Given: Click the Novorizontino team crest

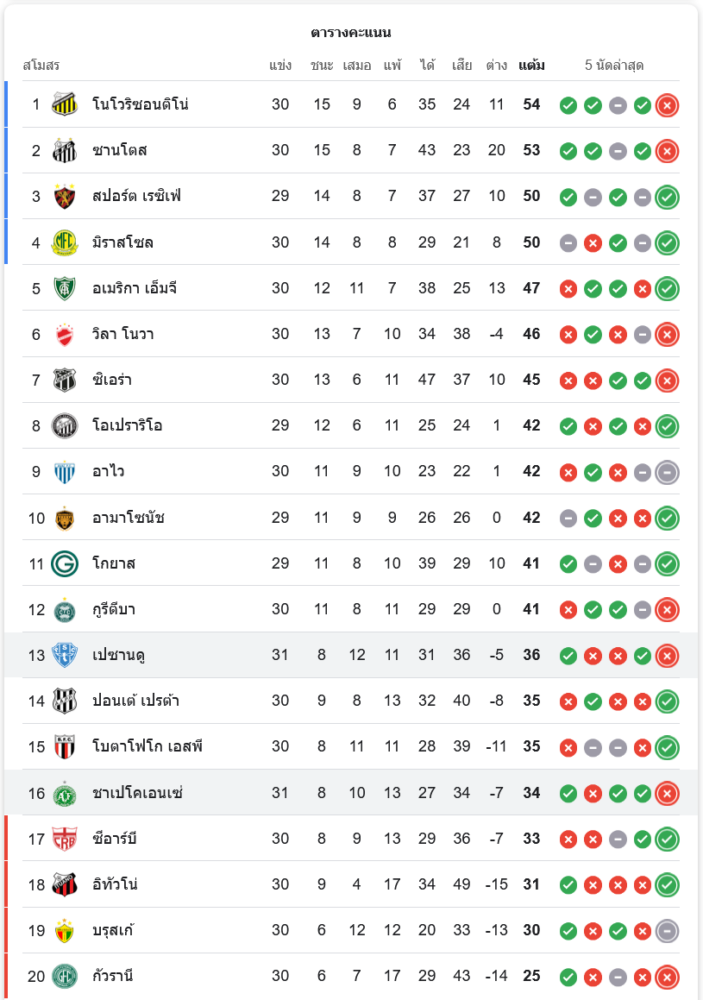Looking at the screenshot, I should point(65,104).
